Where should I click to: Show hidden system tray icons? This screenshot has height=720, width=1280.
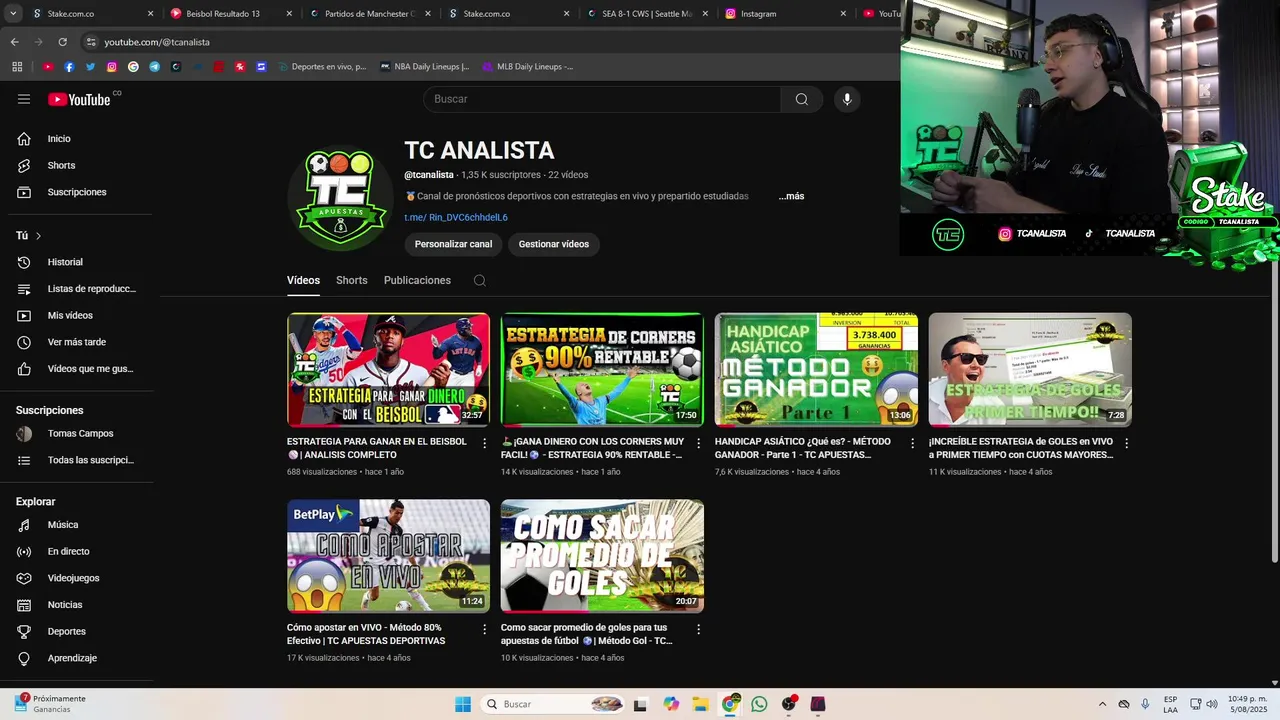pyautogui.click(x=1102, y=704)
